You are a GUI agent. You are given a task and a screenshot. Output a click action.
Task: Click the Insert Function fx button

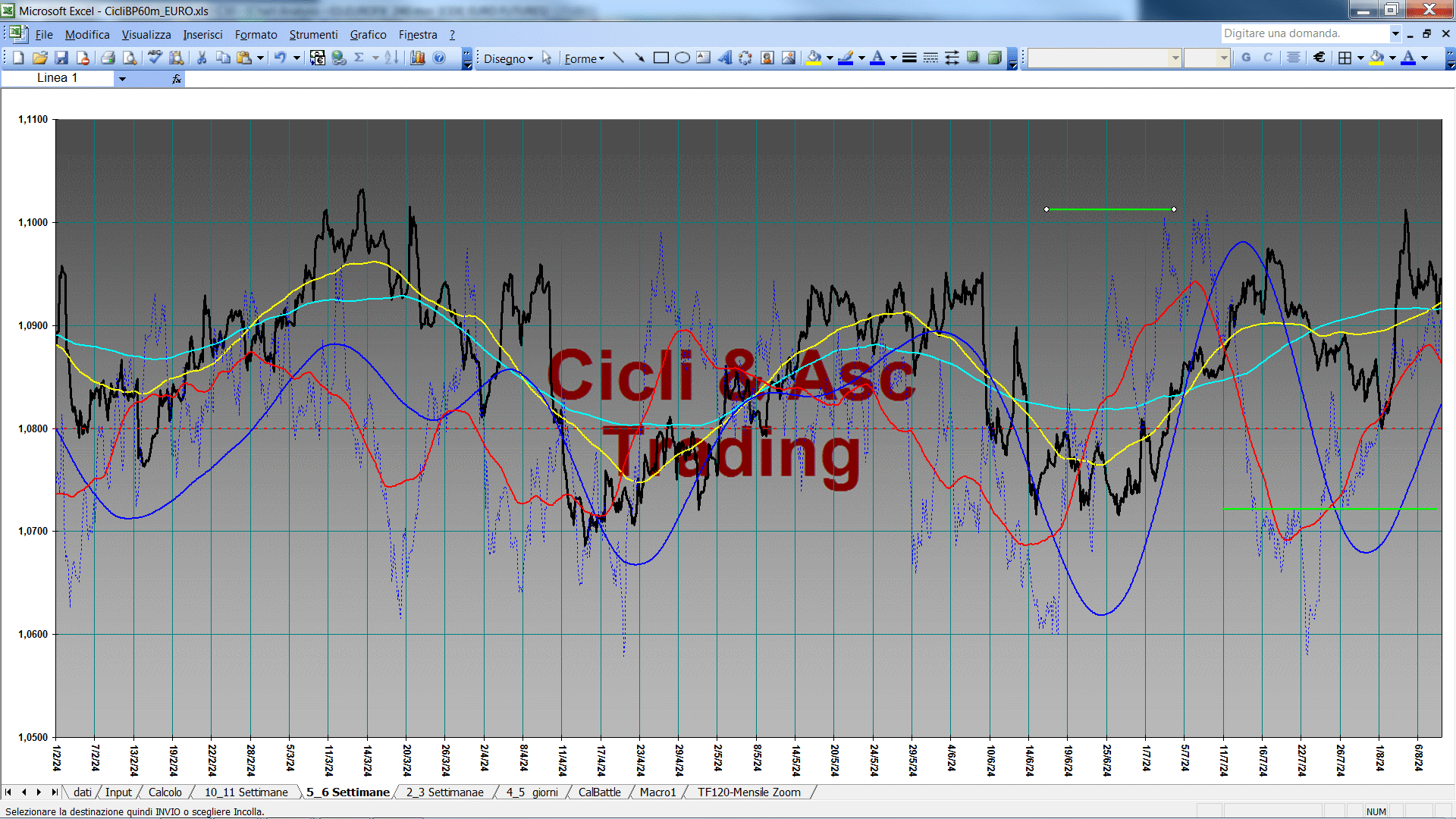tap(177, 78)
